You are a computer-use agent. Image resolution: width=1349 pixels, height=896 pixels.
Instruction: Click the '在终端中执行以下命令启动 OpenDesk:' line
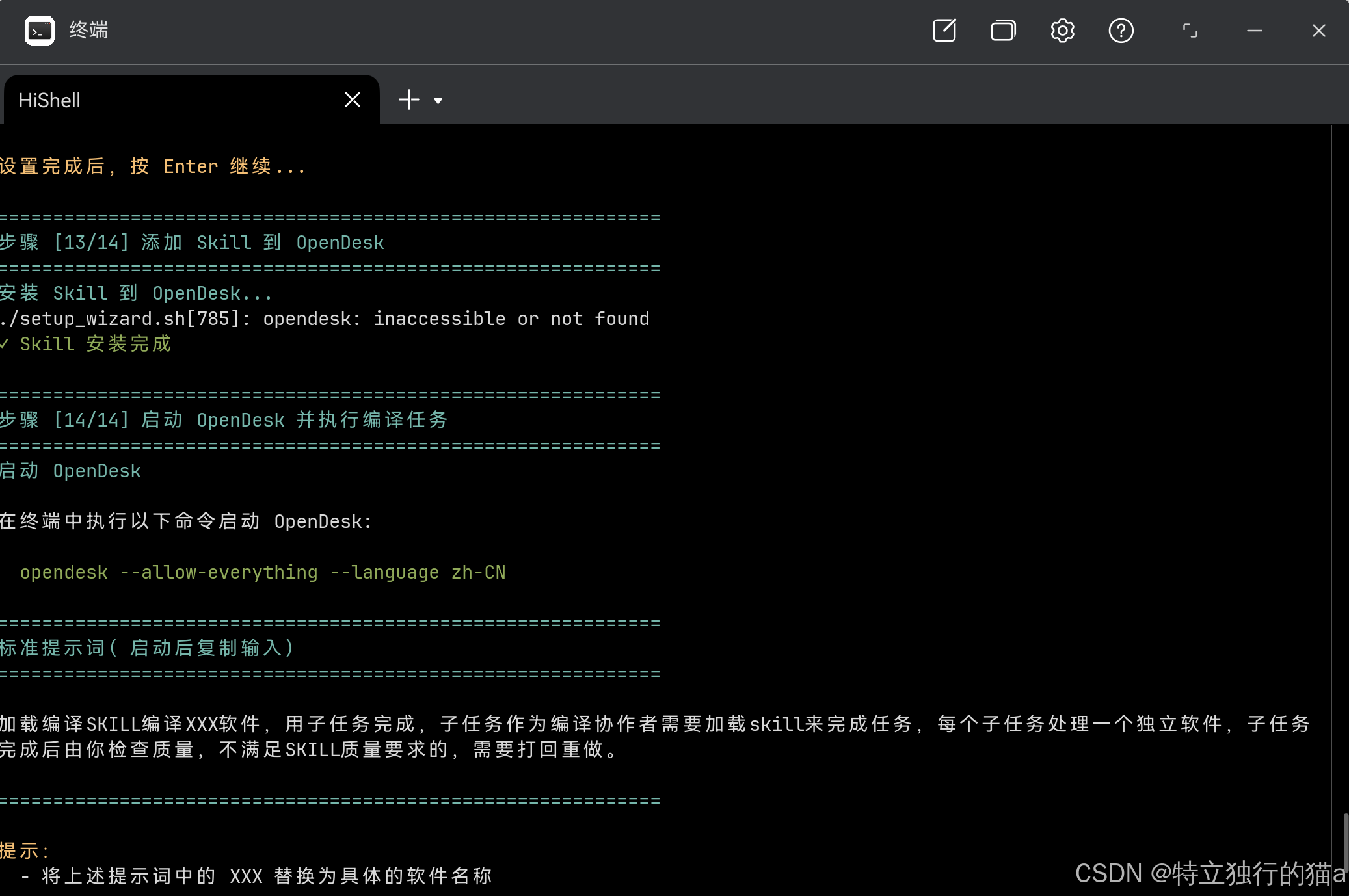point(185,521)
